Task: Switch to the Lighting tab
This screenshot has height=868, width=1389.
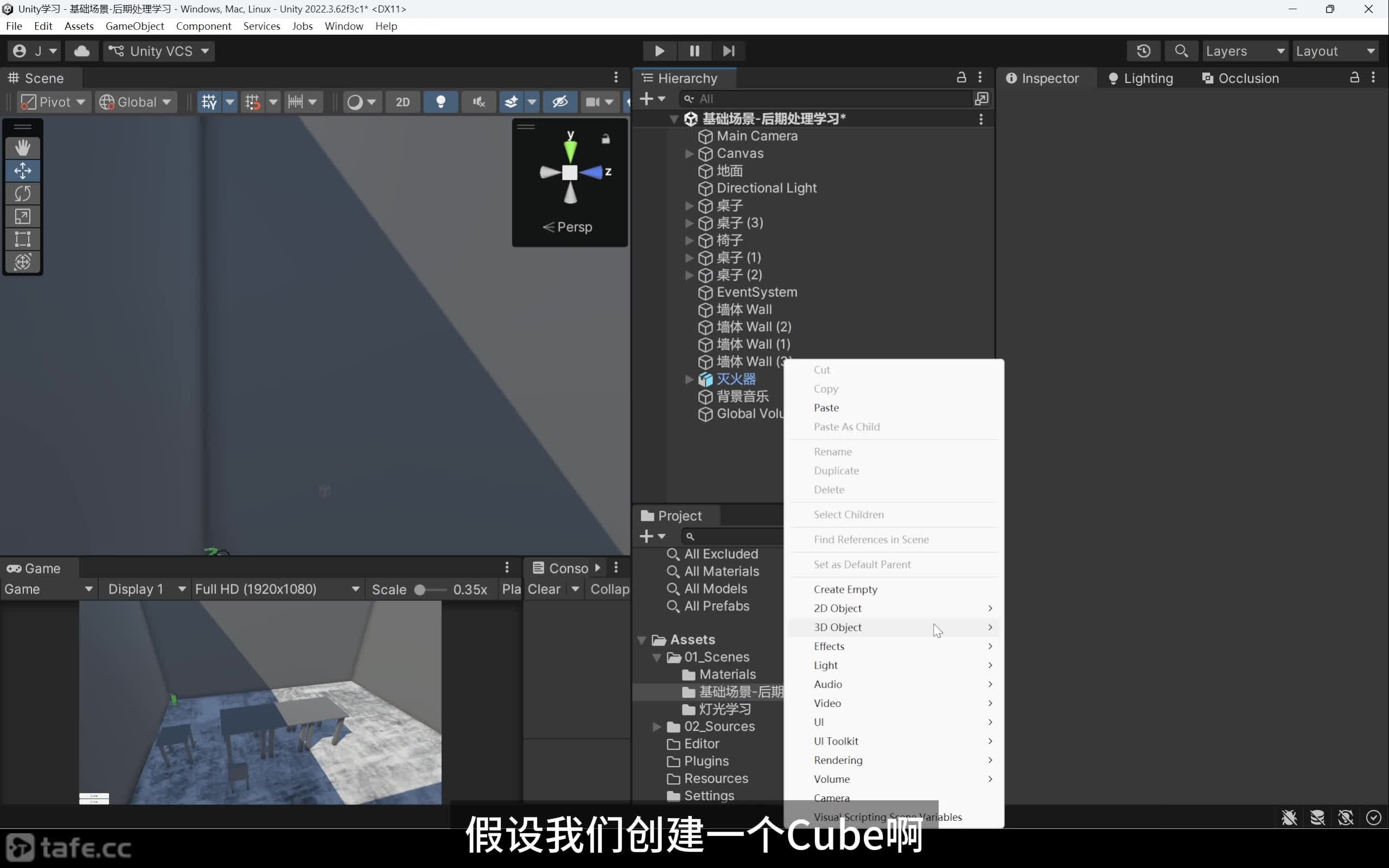Action: 1140,78
